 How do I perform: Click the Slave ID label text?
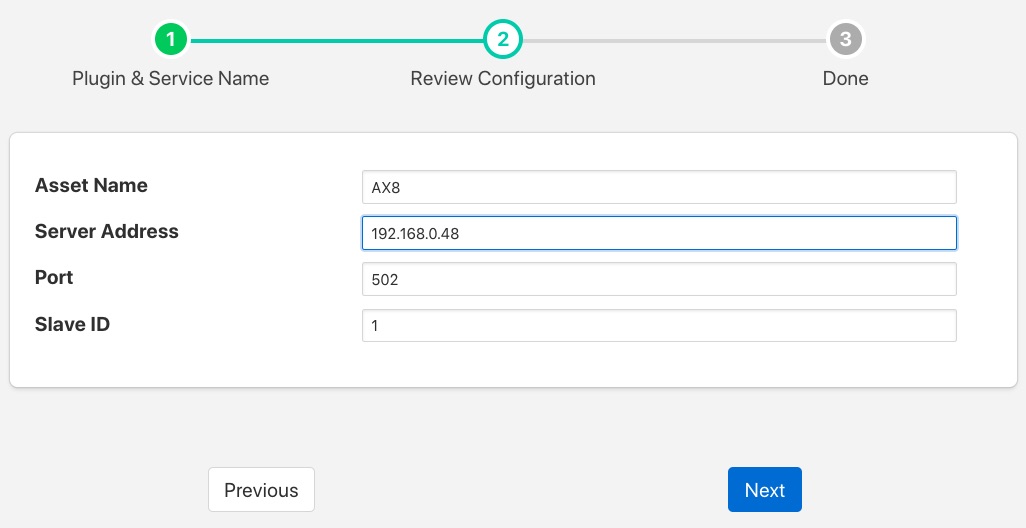click(x=72, y=323)
